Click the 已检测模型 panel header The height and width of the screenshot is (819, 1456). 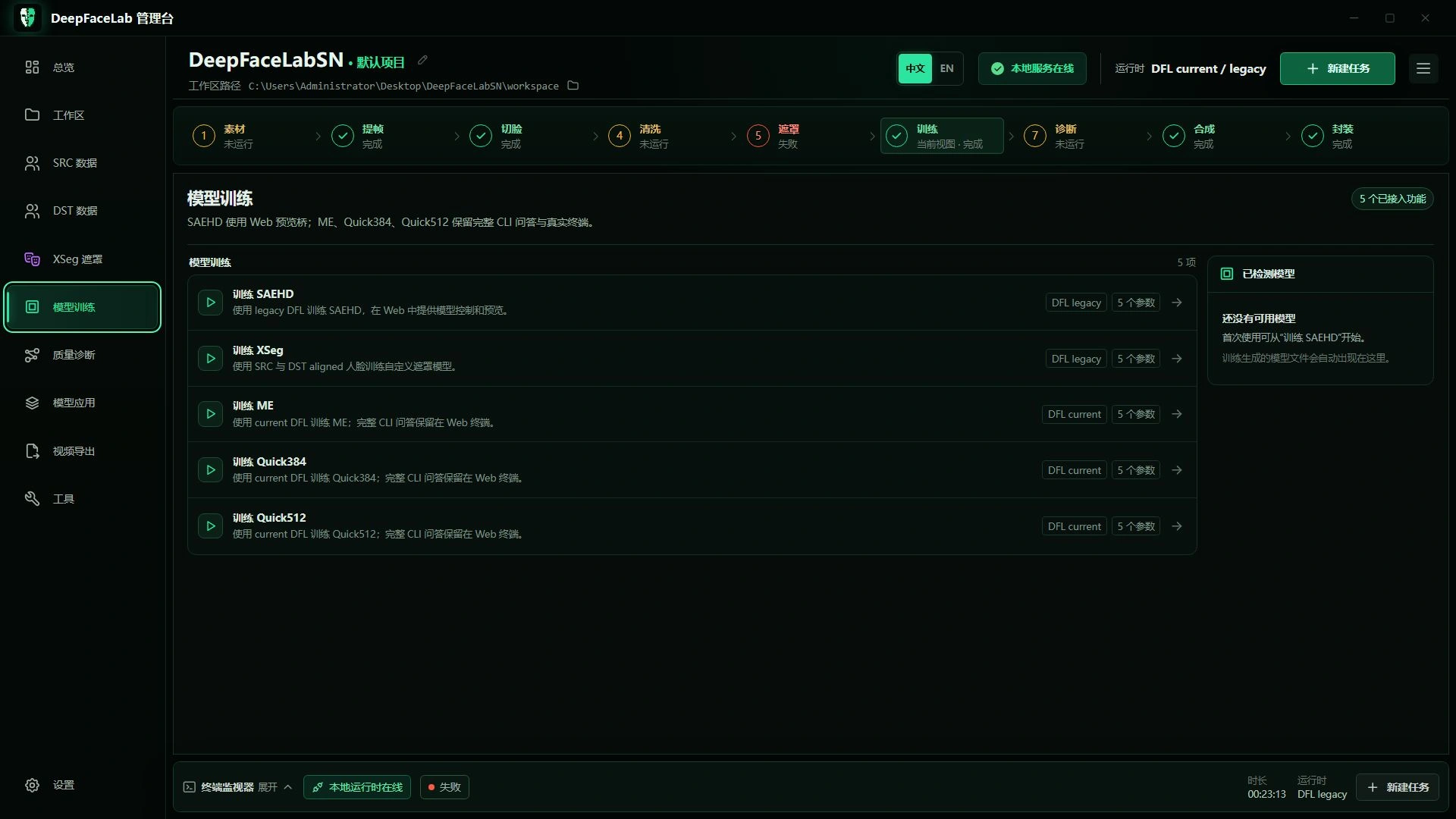(x=1320, y=274)
